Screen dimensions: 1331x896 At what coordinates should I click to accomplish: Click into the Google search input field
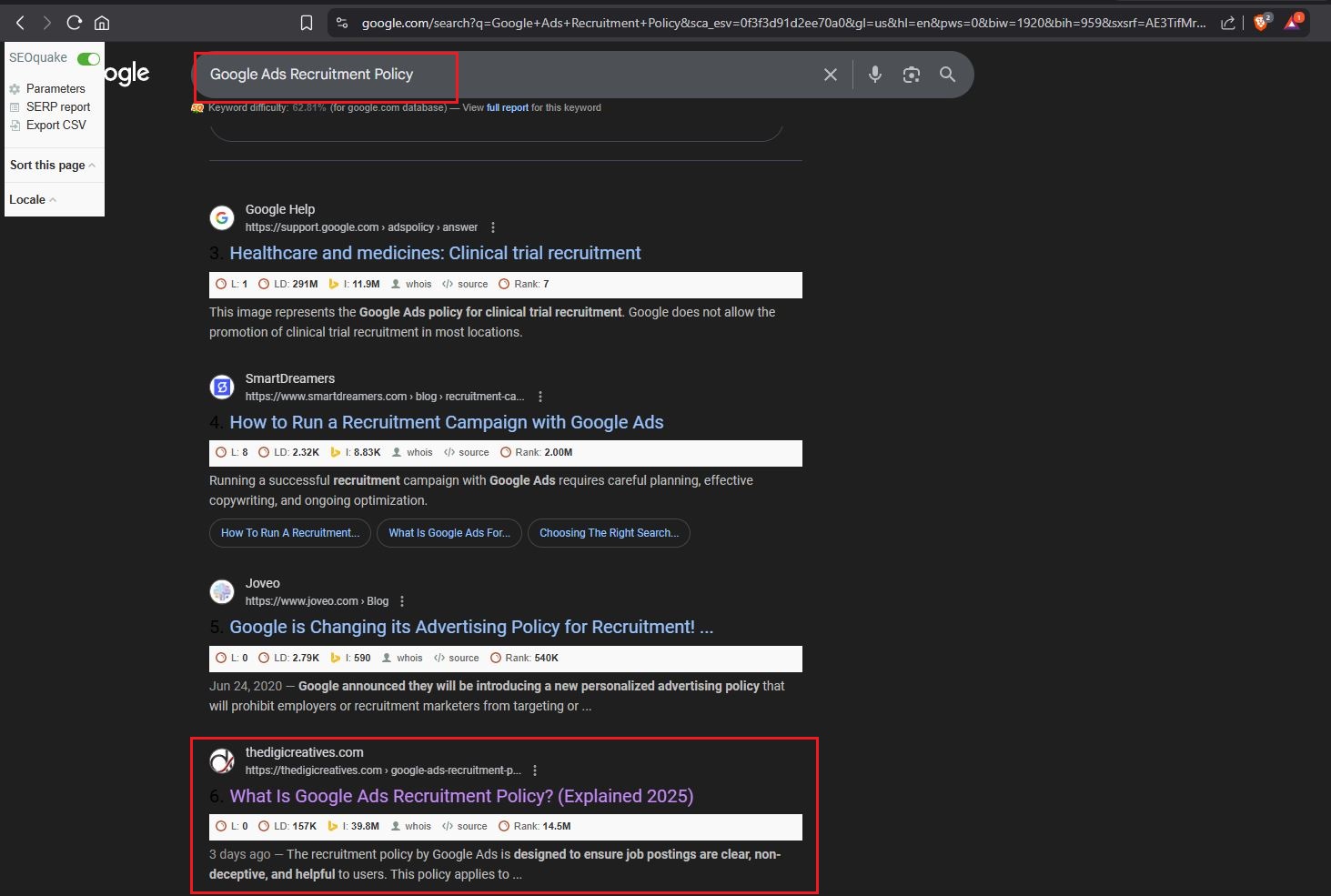509,75
